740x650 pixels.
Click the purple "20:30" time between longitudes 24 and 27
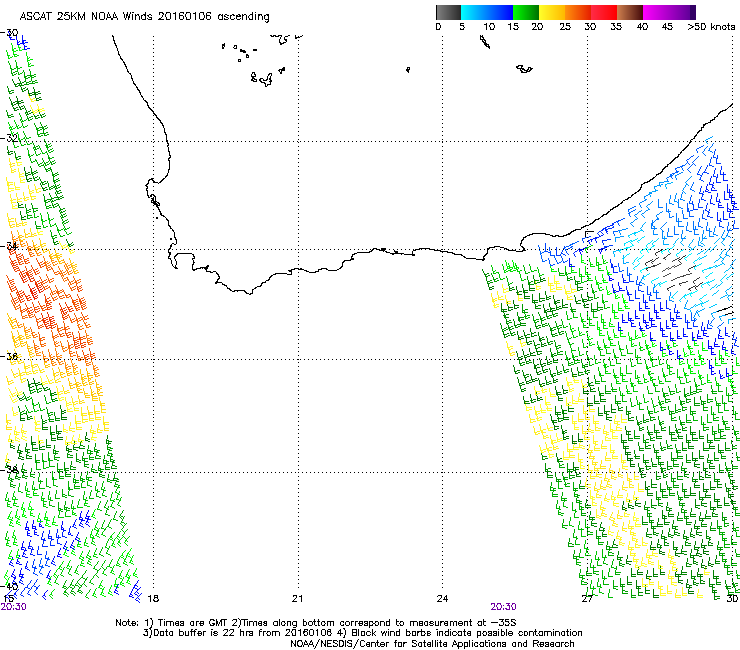503,607
